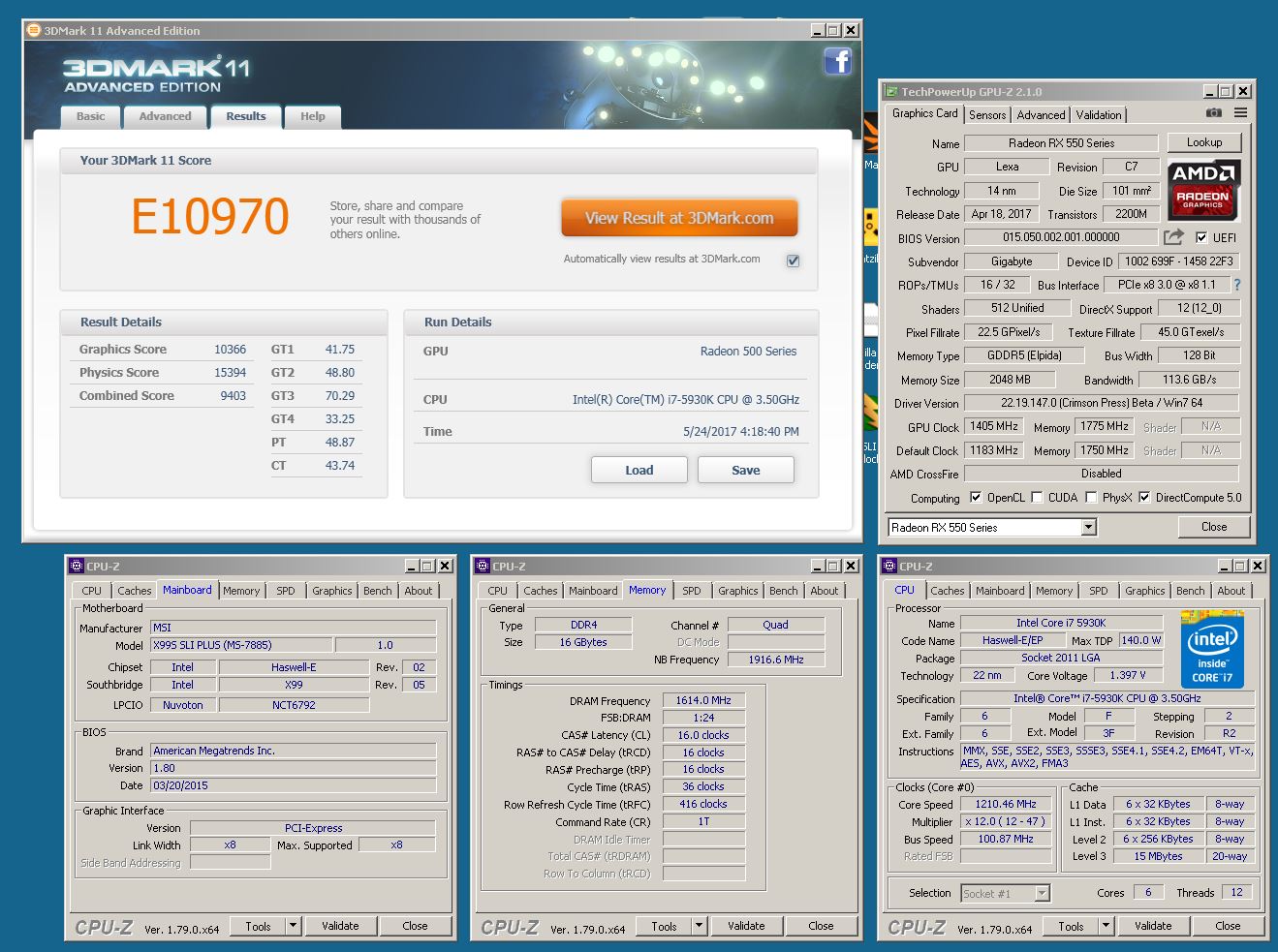Click the GPU name field Radeon RX 550 Series
Screen dimensions: 1278x952
click(x=1061, y=143)
